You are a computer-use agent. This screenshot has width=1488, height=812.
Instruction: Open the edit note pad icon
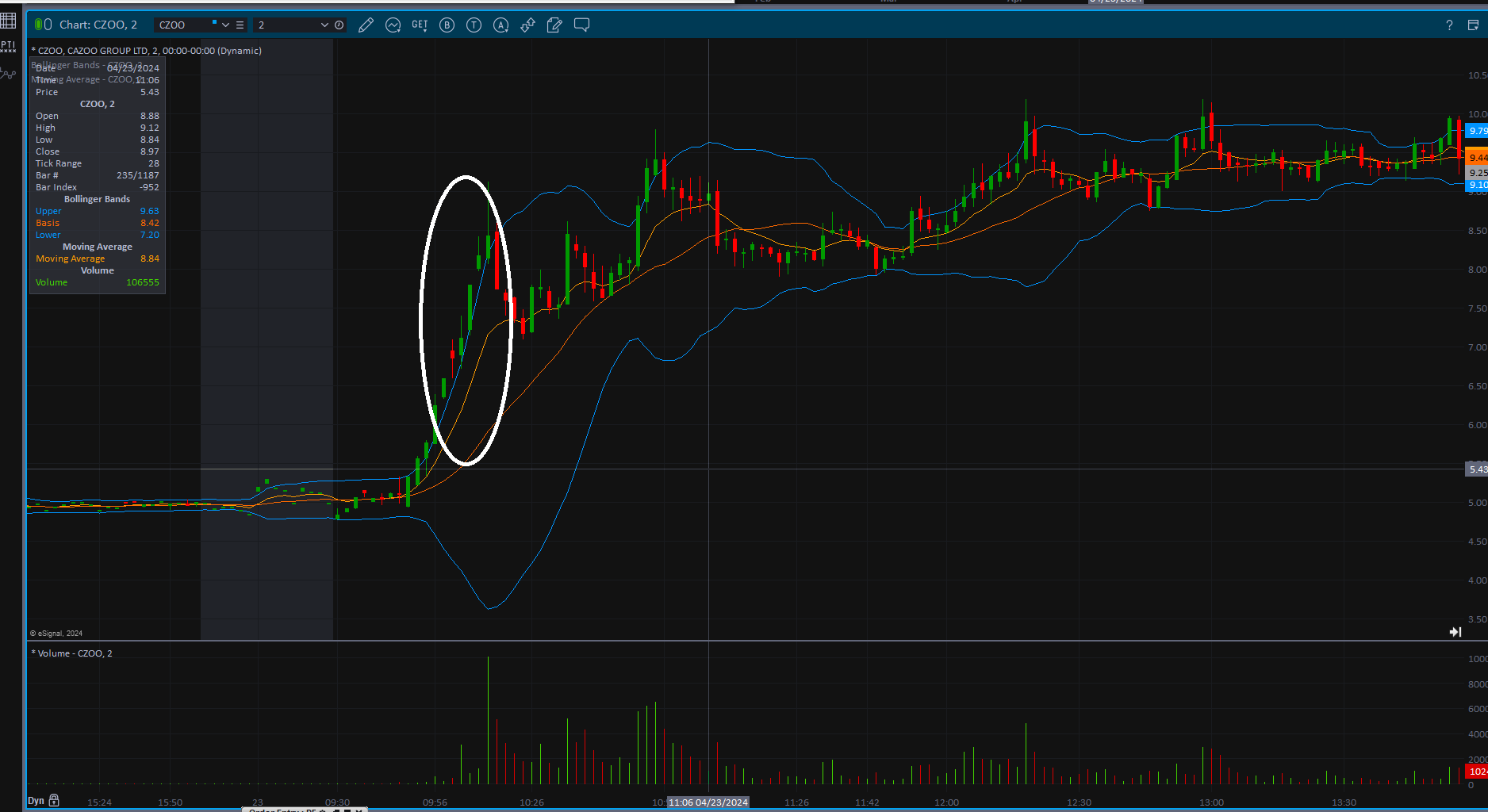point(554,25)
